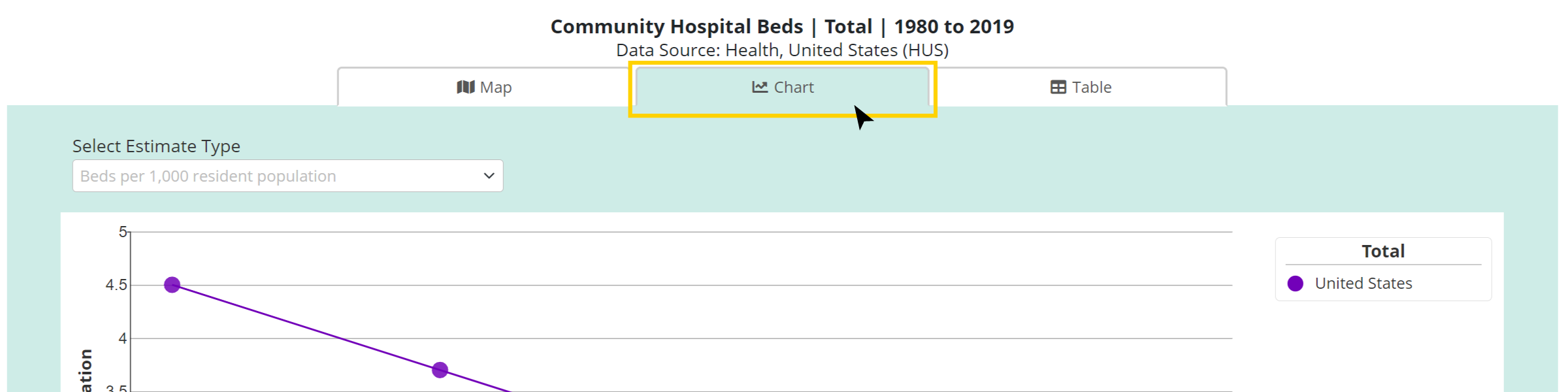The height and width of the screenshot is (392, 1568).
Task: Click the Data Source Health, United States text
Action: click(782, 50)
